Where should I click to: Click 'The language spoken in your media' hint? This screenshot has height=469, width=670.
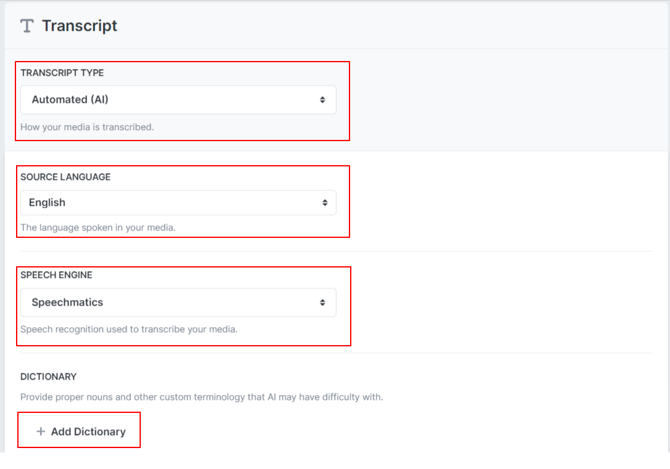click(x=98, y=228)
